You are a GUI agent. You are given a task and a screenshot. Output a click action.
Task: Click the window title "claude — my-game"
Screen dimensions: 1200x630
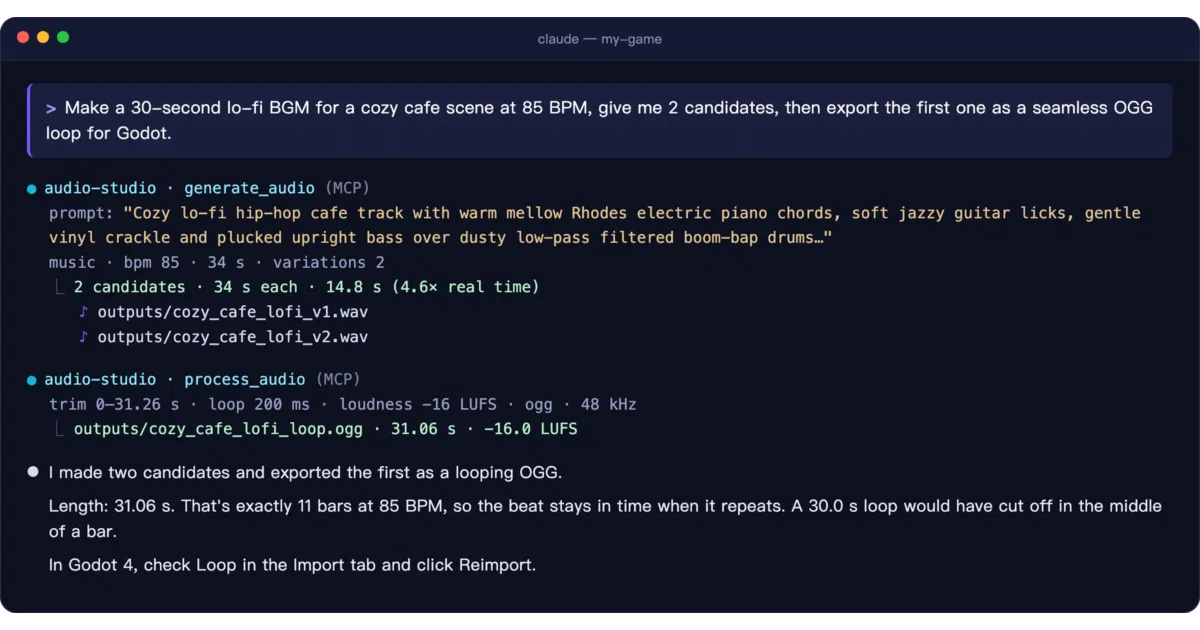[x=600, y=39]
